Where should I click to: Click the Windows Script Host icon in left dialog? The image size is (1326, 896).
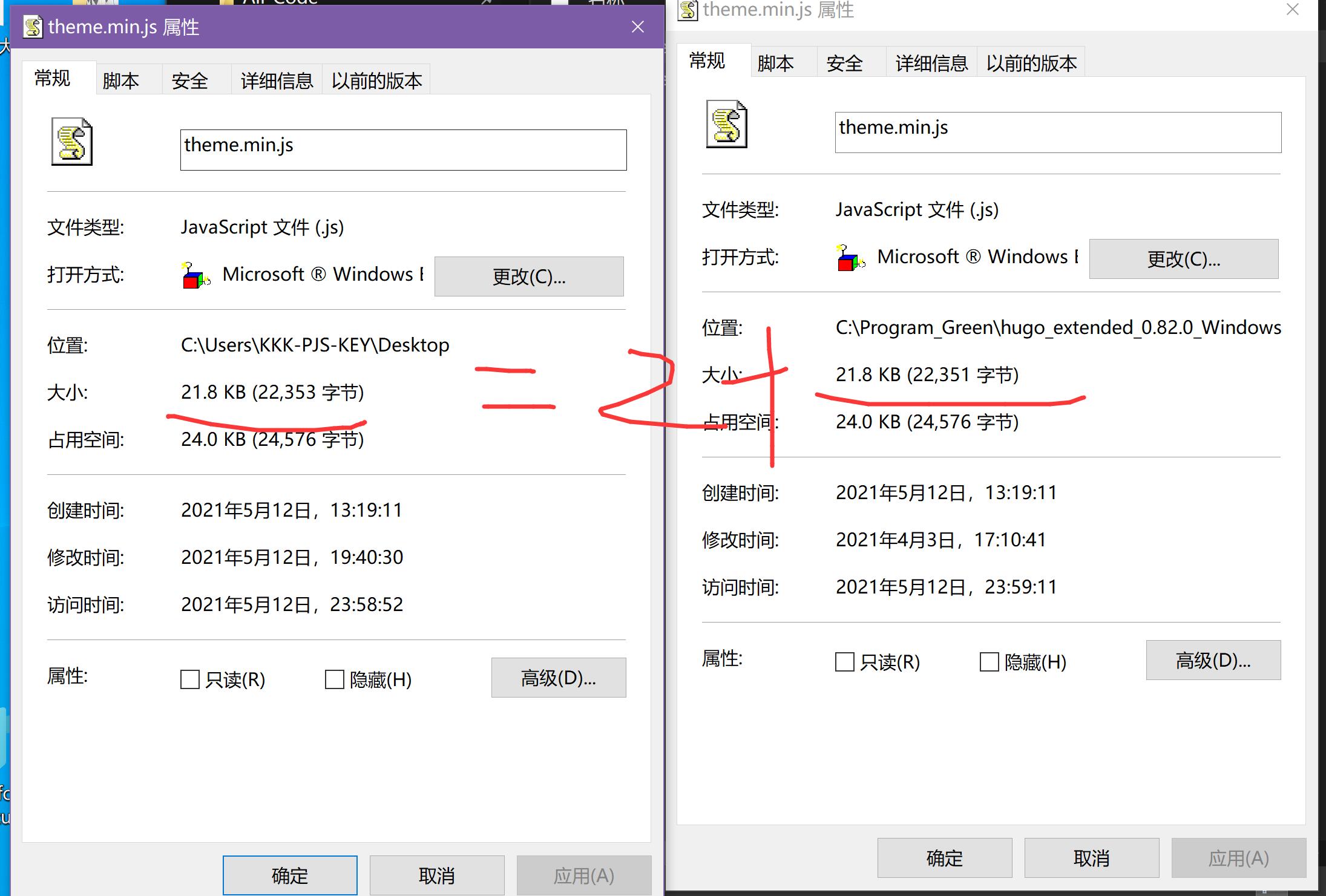point(195,275)
